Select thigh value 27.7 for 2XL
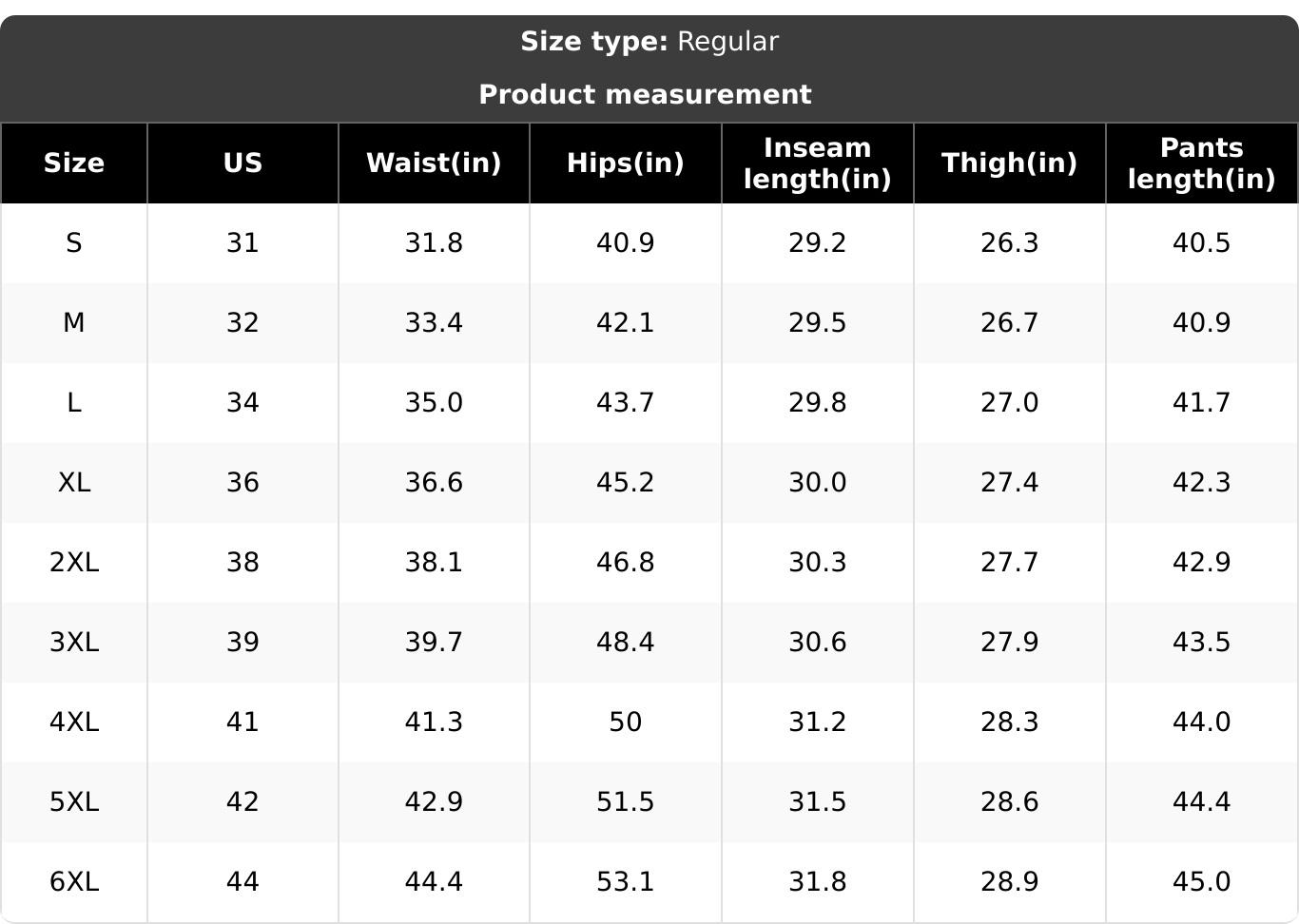The image size is (1299, 924). coord(1009,563)
